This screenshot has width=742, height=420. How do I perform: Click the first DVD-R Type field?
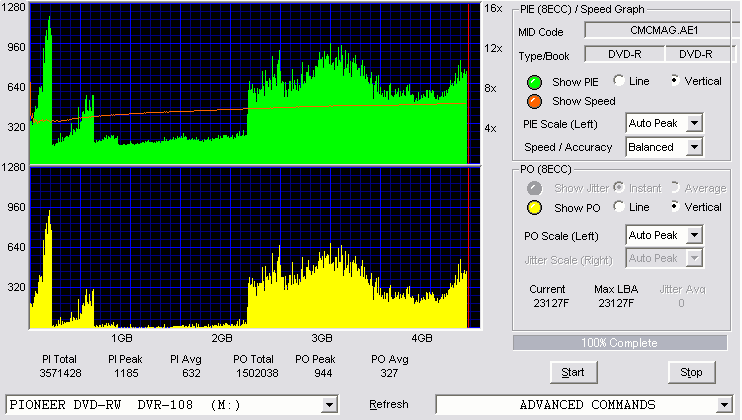pyautogui.click(x=625, y=54)
